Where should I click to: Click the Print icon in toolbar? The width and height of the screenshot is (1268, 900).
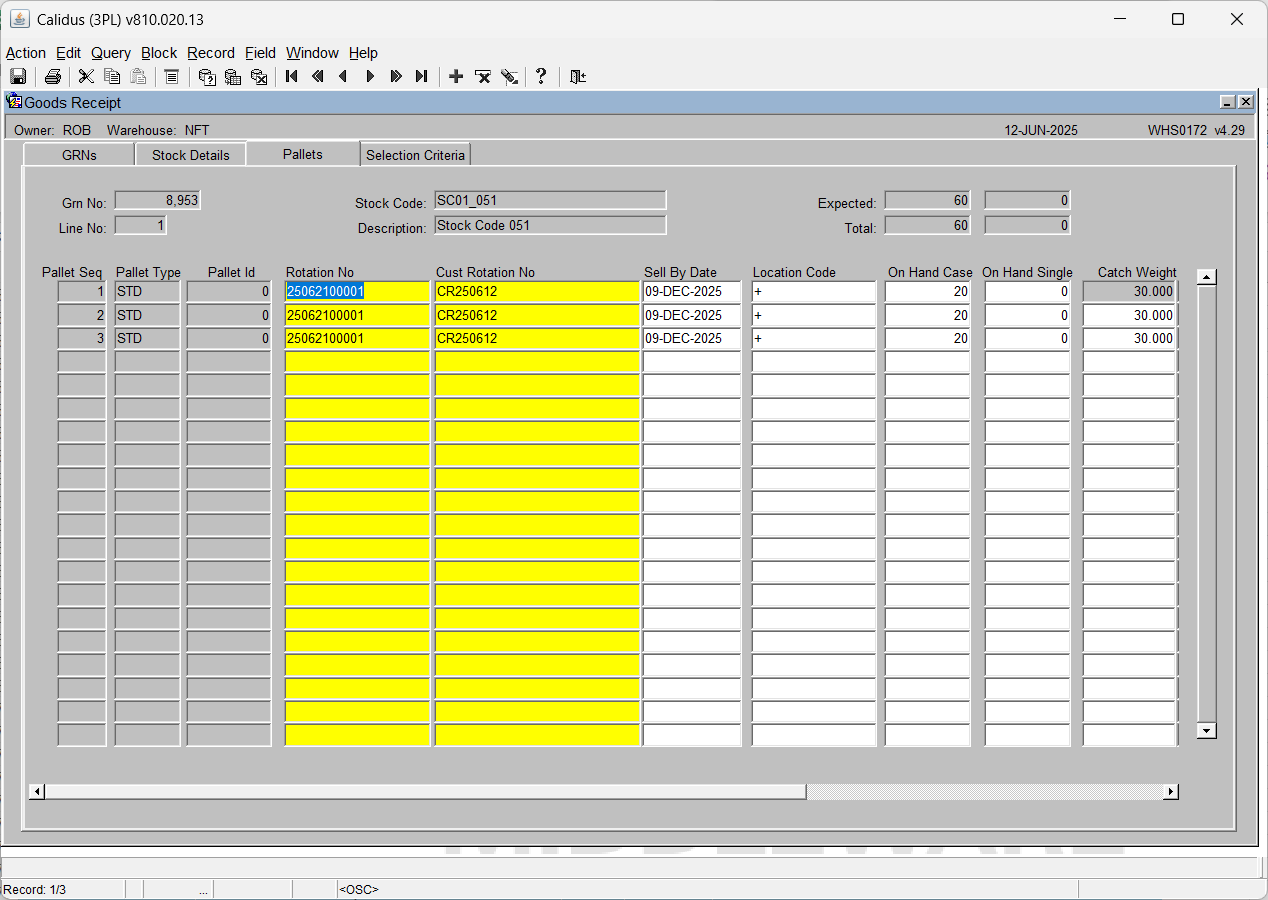53,76
